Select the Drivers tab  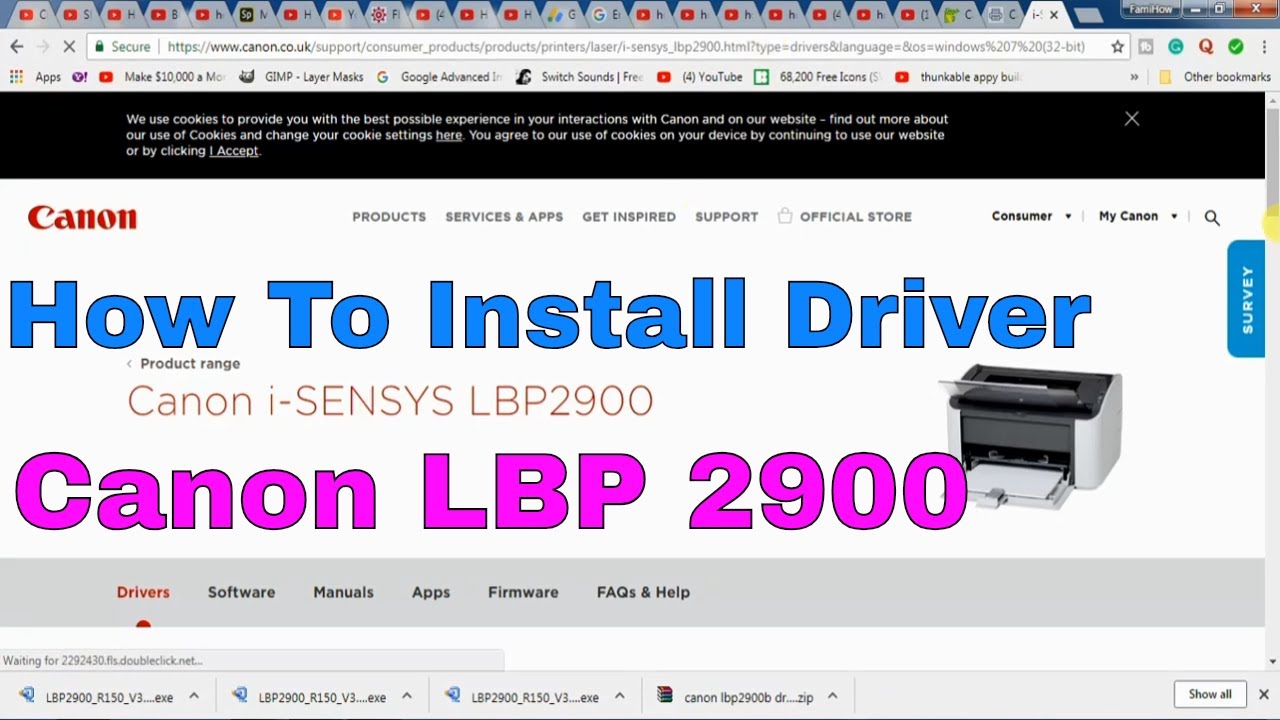click(143, 592)
